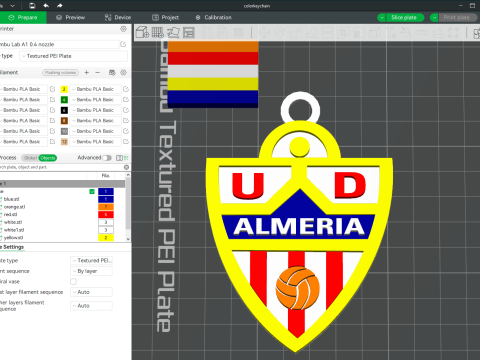This screenshot has height=360, width=480.
Task: Click the tan filament 12 color swatch
Action: 64,142
